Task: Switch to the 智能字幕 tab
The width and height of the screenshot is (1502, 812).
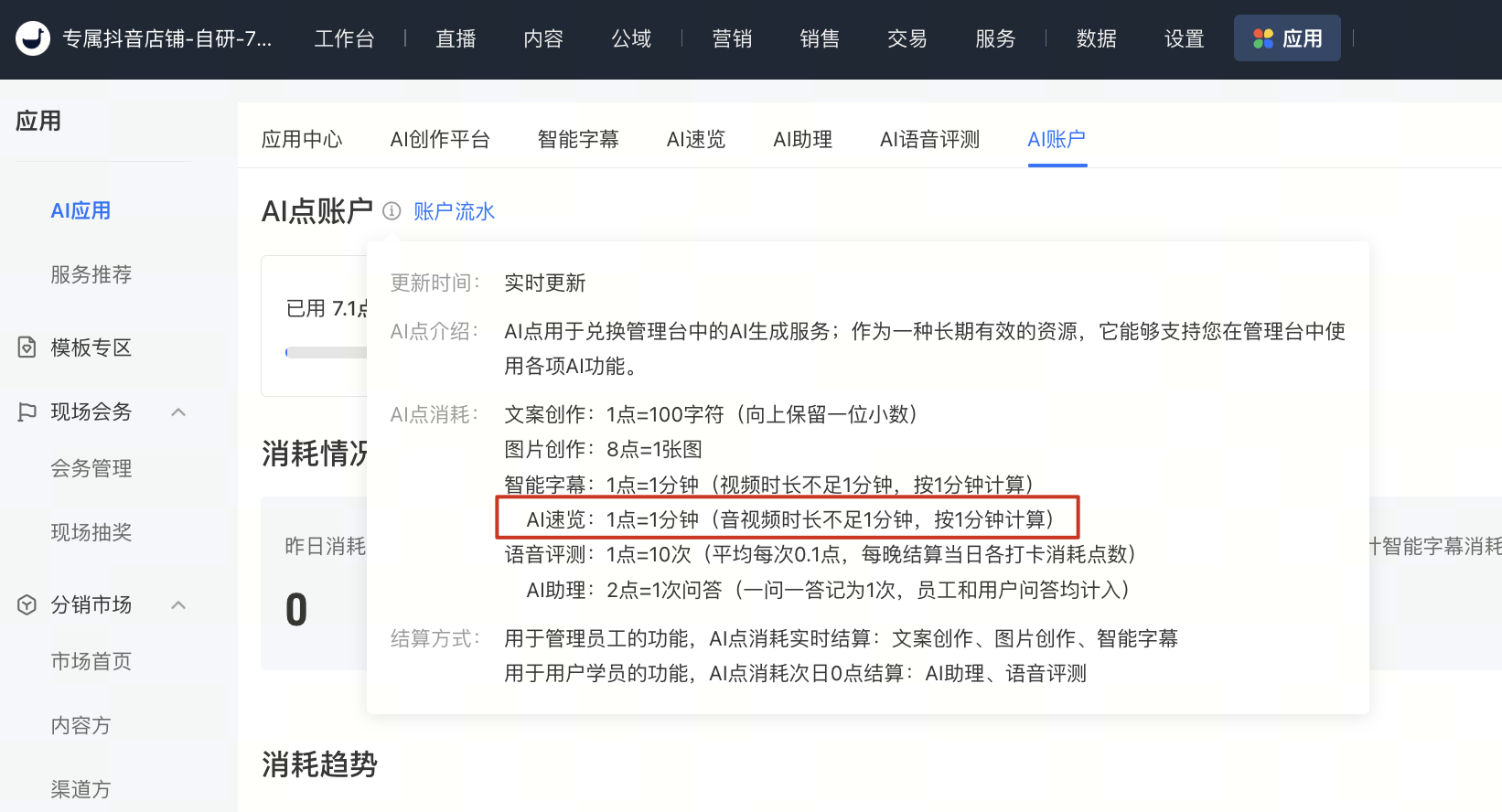Action: tap(578, 139)
